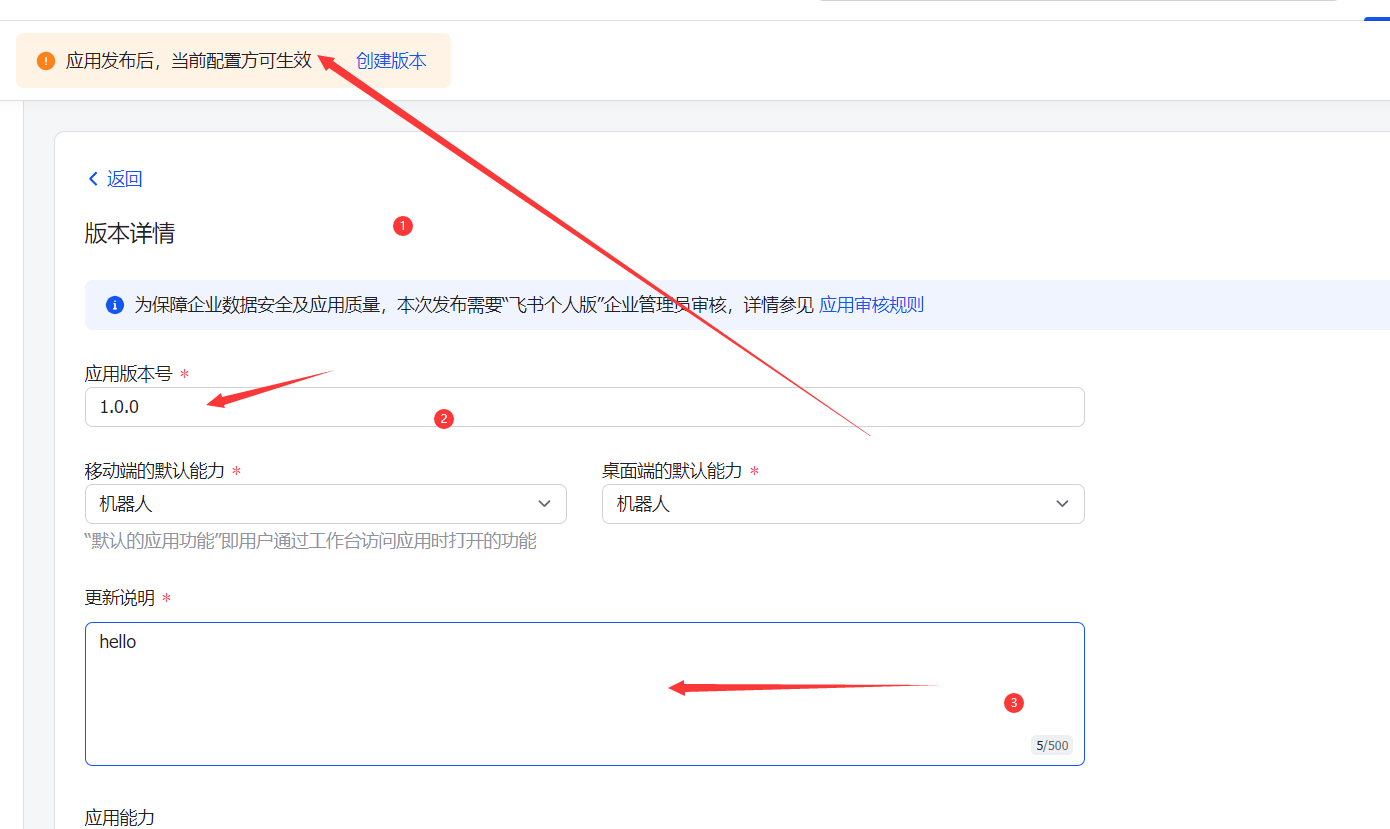Click the 桌面端的默认能力 label
The width and height of the screenshot is (1390, 829).
[x=672, y=471]
